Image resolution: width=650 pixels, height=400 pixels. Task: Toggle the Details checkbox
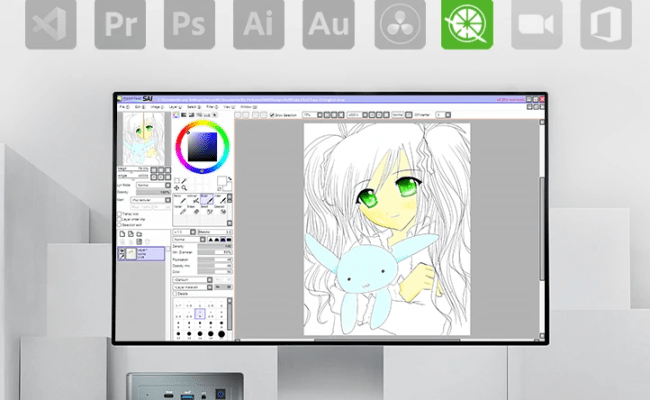175,293
